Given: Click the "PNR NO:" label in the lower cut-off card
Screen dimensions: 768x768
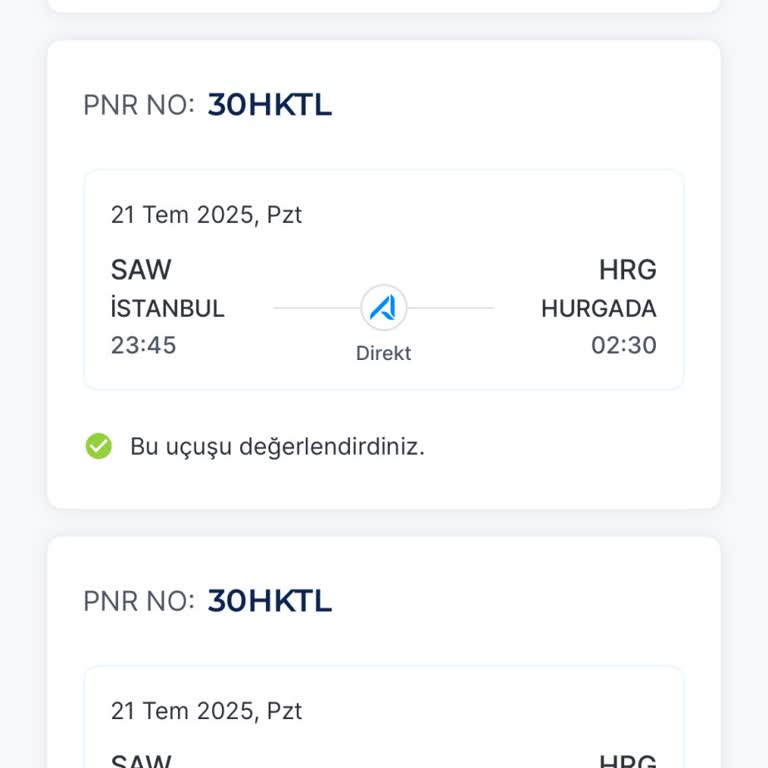Looking at the screenshot, I should tap(139, 601).
